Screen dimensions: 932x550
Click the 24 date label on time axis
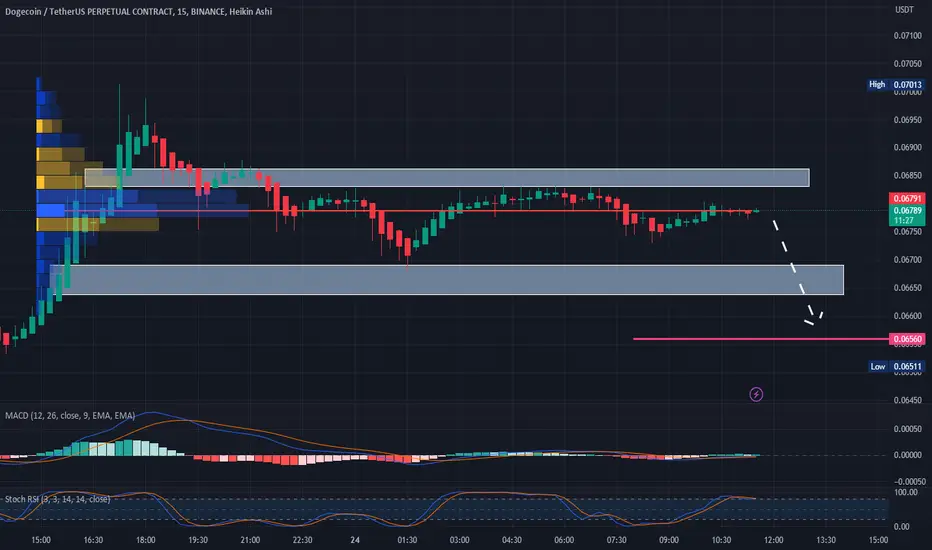(x=355, y=540)
